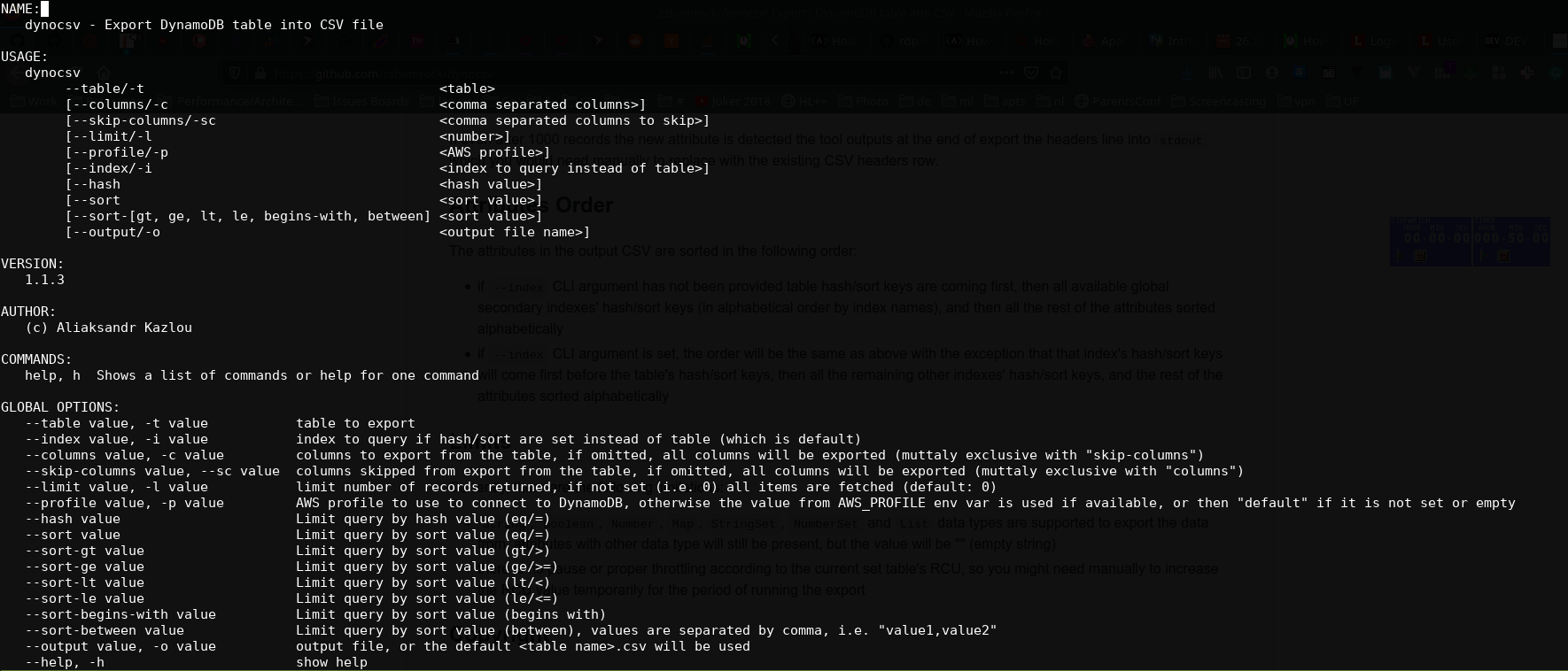Screen dimensions: 1568x671
Task: Open the 'ParentsConf' bookmark in the browser
Action: (x=1117, y=101)
